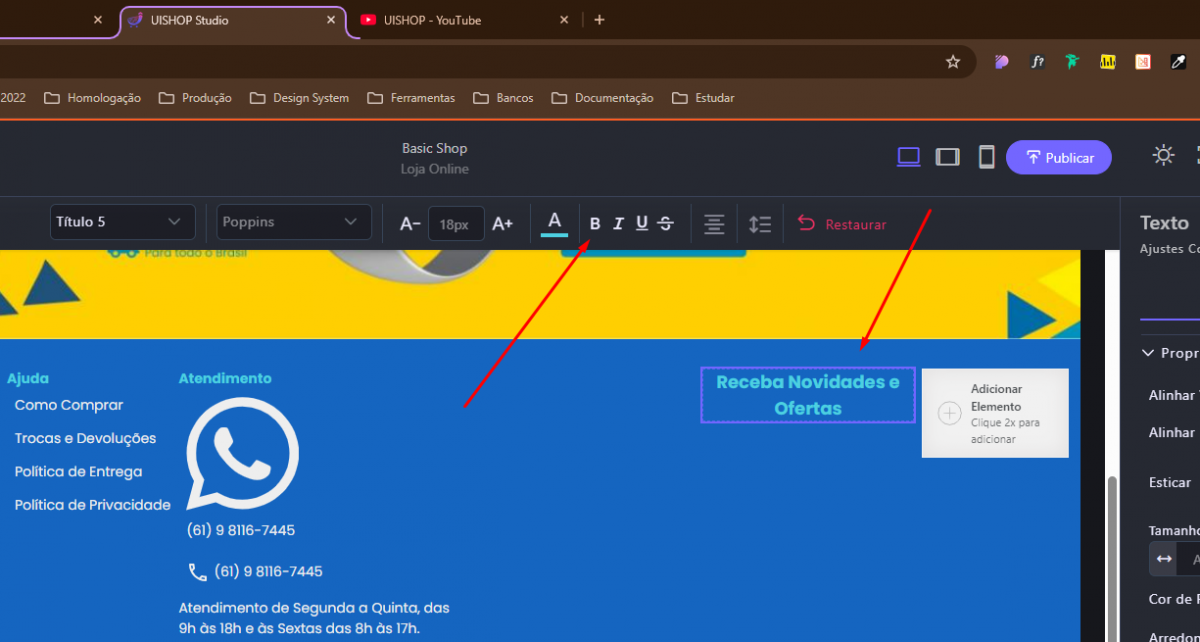Switch to mobile preview mode

click(986, 157)
